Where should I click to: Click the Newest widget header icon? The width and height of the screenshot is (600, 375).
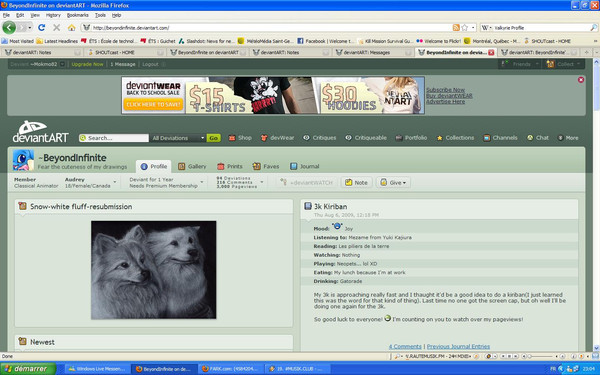tap(23, 341)
